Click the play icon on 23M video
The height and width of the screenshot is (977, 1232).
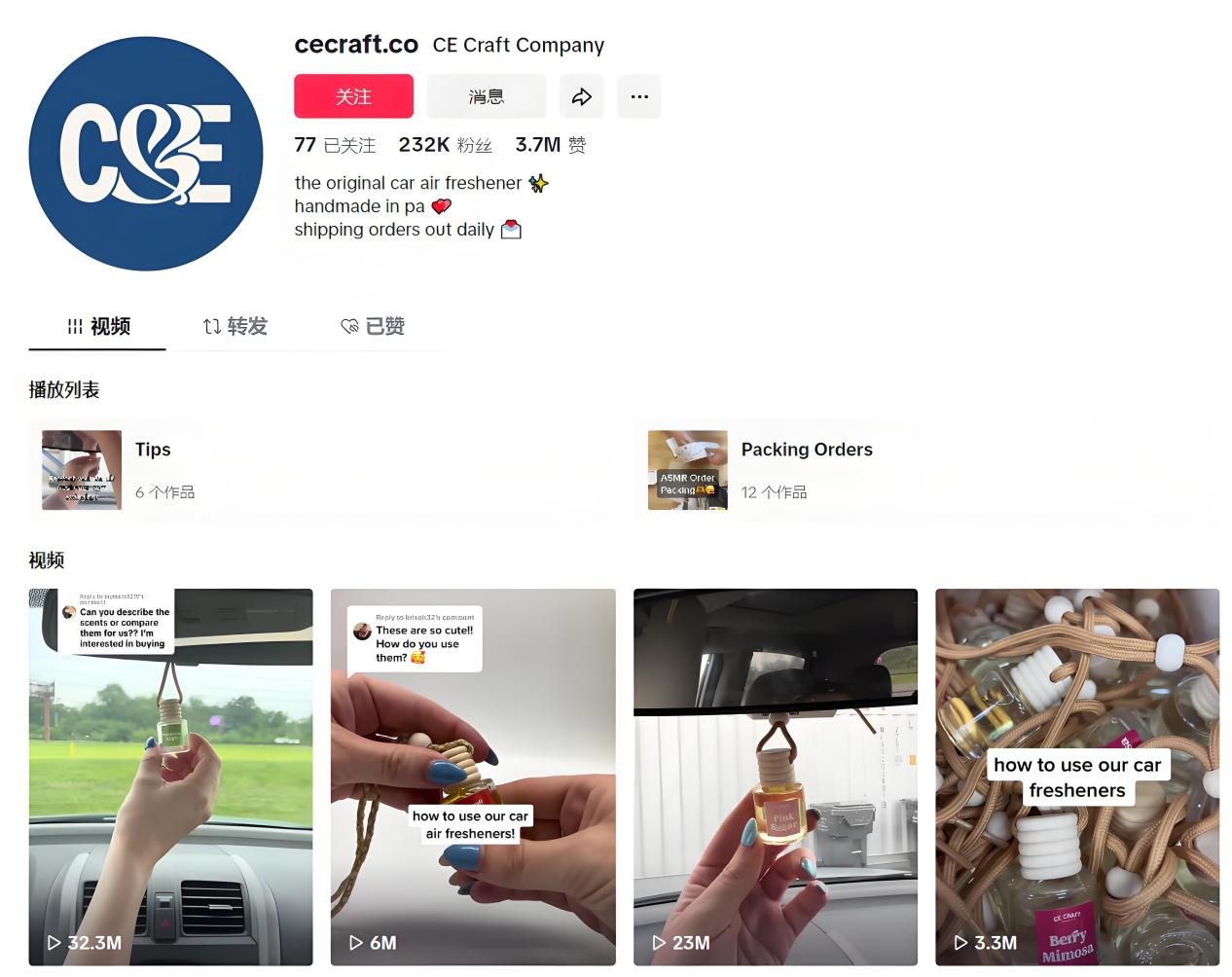coord(659,943)
